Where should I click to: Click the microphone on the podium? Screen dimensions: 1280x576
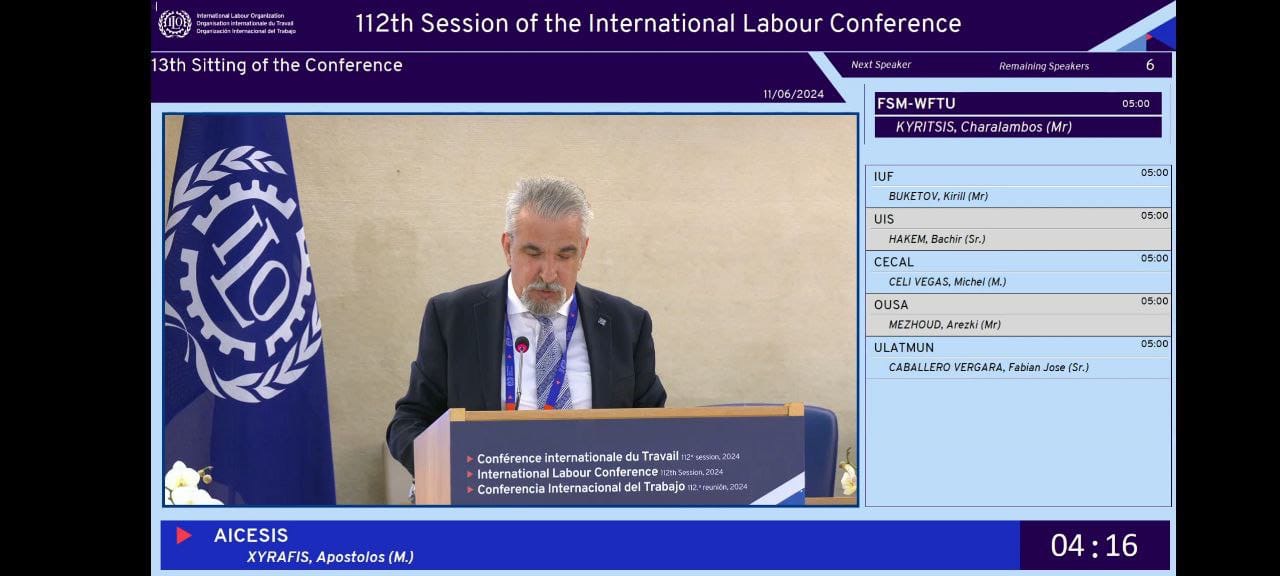tap(521, 346)
